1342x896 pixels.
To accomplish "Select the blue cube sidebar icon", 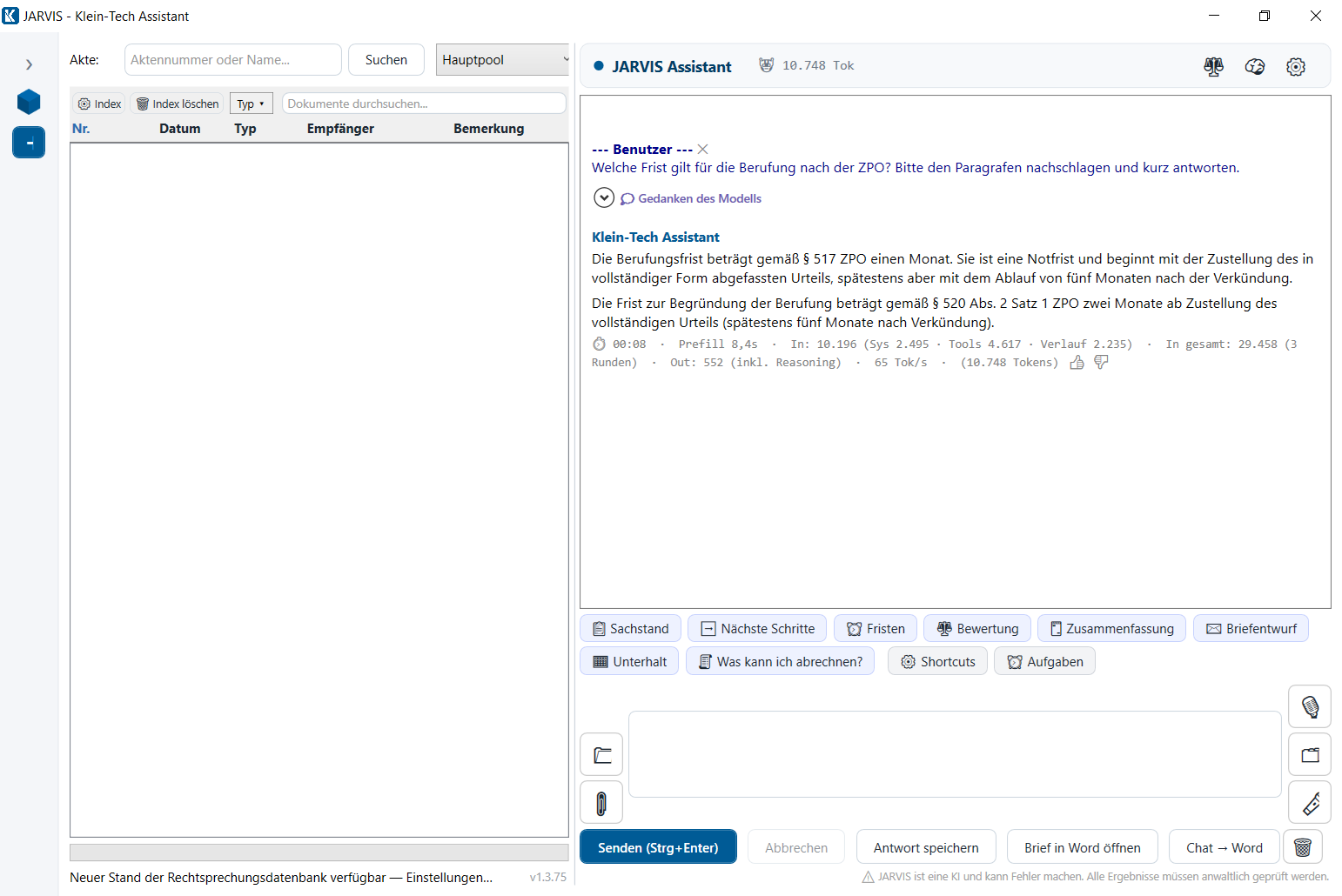I will coord(29,102).
